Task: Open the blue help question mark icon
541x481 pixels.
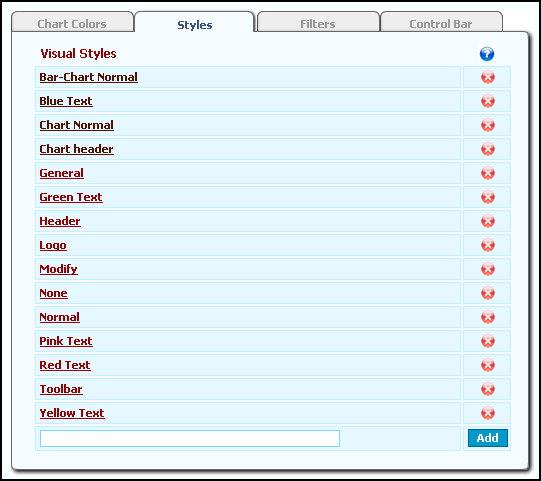Action: 487,54
